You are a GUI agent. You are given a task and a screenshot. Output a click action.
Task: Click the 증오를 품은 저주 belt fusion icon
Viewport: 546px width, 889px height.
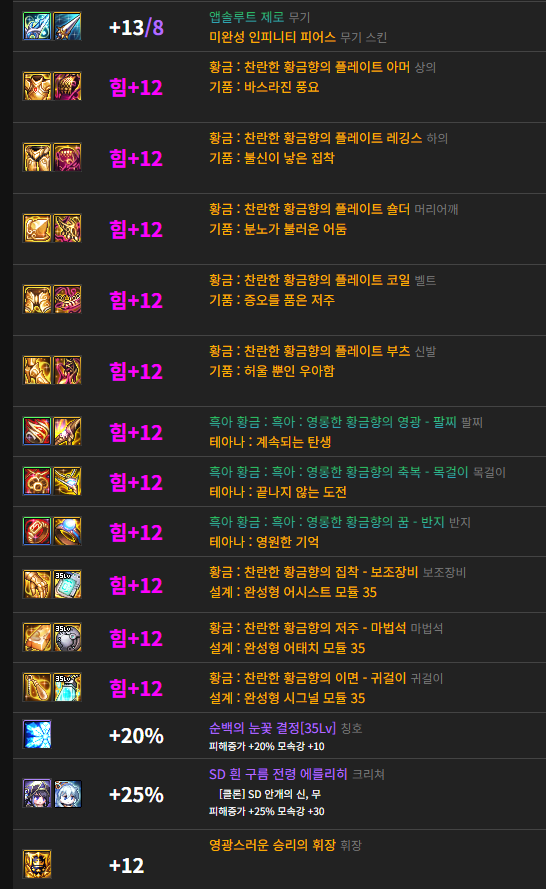click(x=67, y=299)
